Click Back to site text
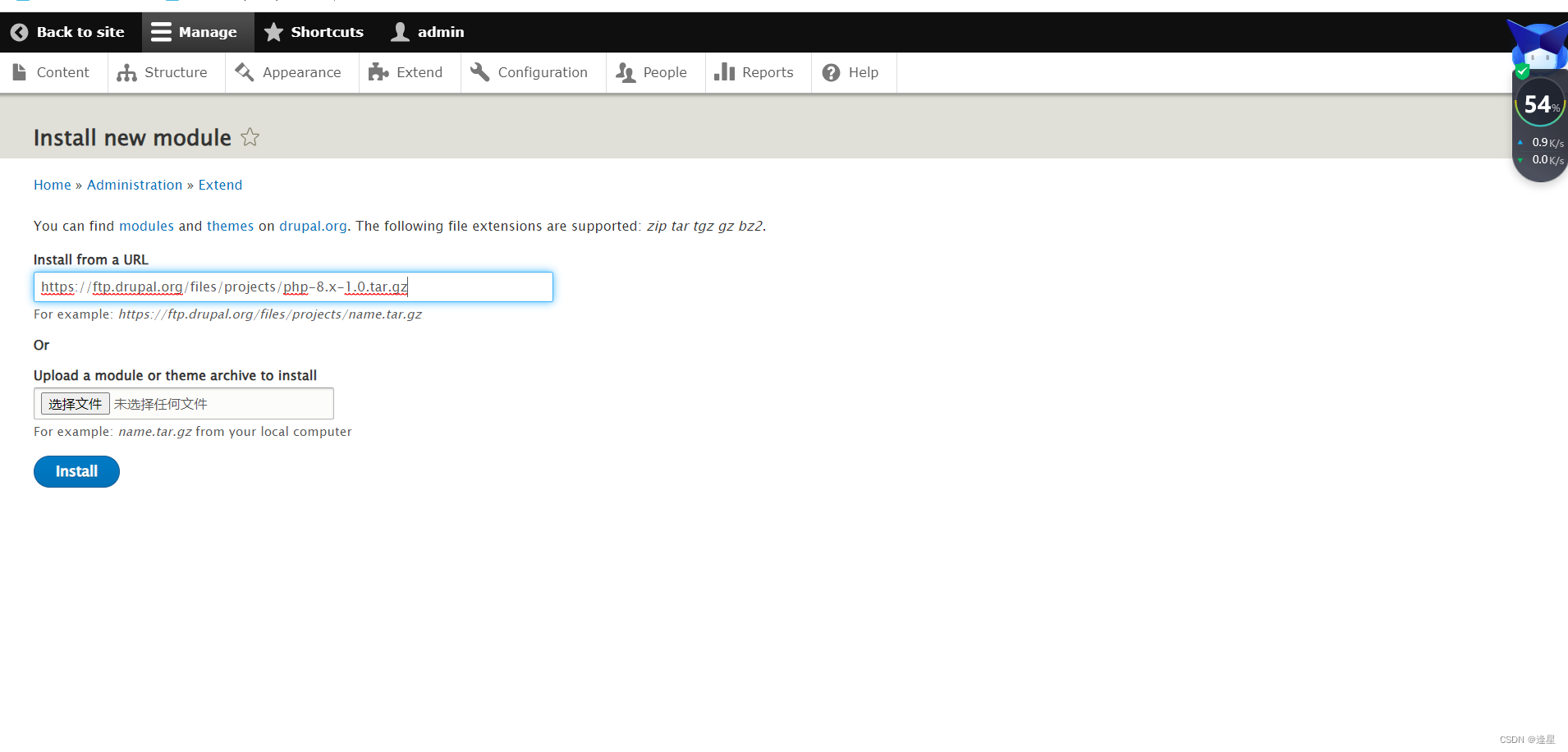The width and height of the screenshot is (1568, 752). pyautogui.click(x=80, y=32)
